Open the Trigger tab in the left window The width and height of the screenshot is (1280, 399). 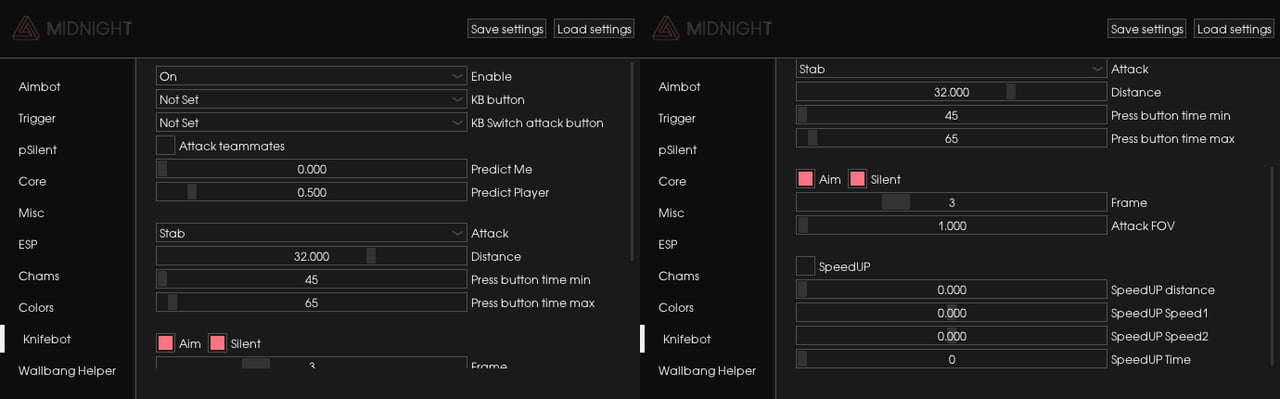click(37, 118)
